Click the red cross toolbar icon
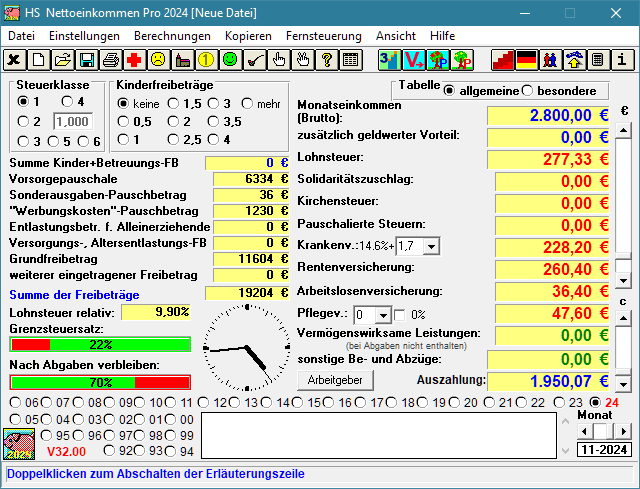 pos(134,60)
